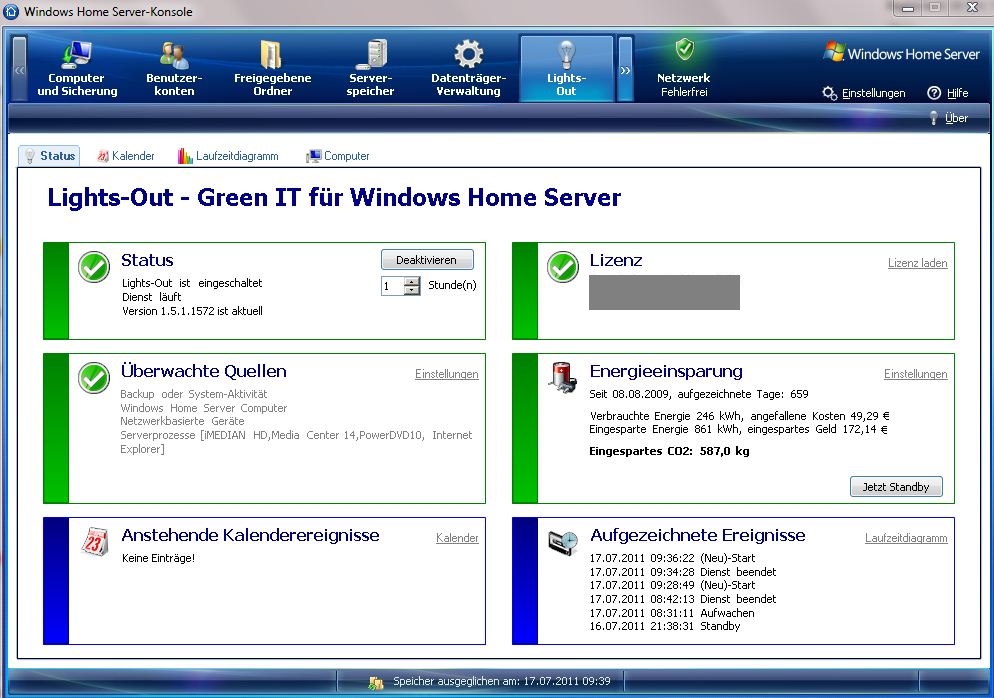Click the Windows Home Server-Konsole title icon
994x698 pixels.
11,11
